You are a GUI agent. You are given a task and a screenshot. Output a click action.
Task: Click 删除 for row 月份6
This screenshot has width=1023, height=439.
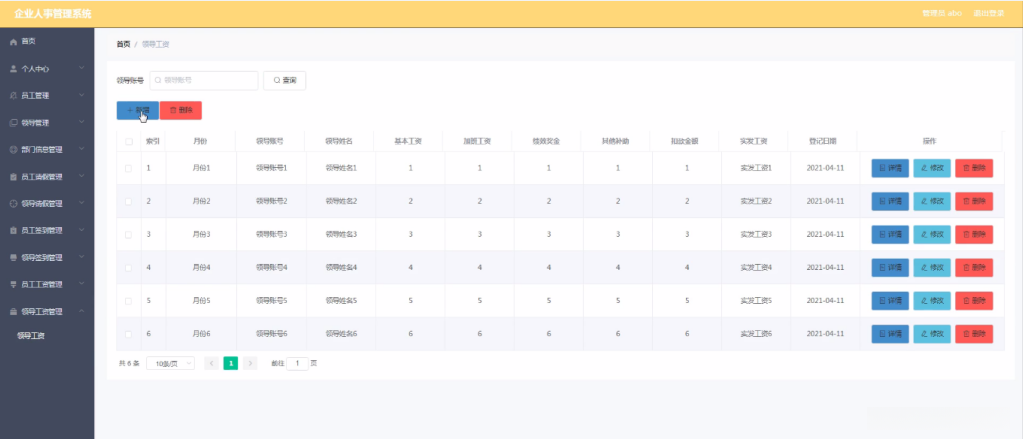click(974, 334)
